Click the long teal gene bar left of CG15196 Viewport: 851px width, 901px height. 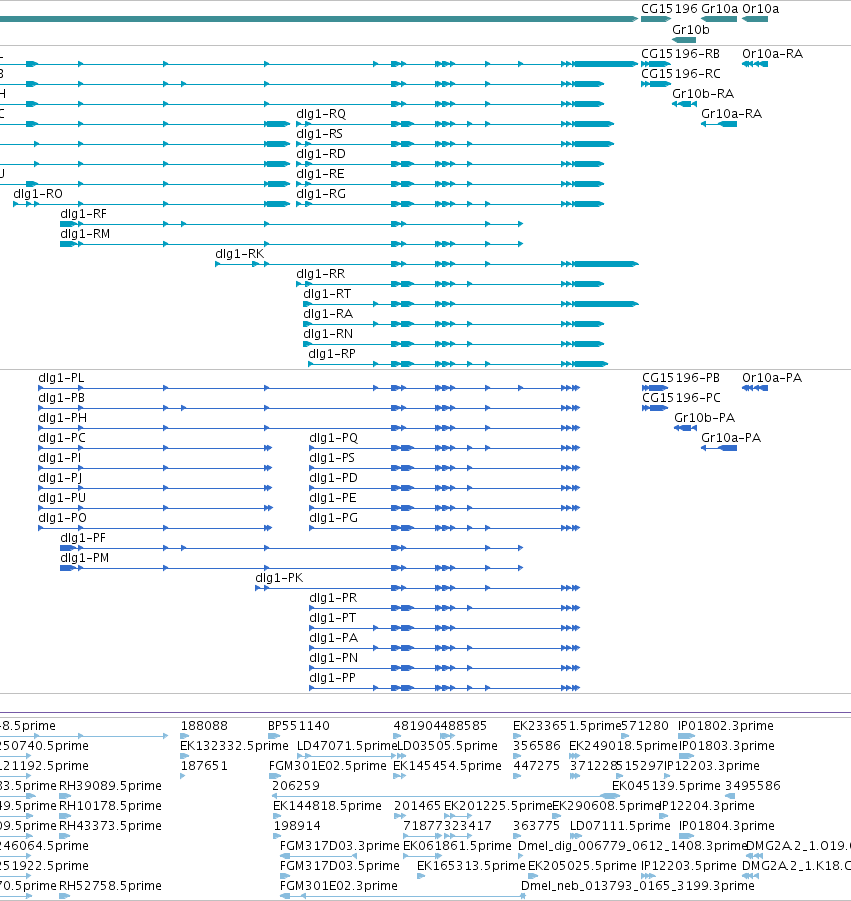[x=318, y=19]
